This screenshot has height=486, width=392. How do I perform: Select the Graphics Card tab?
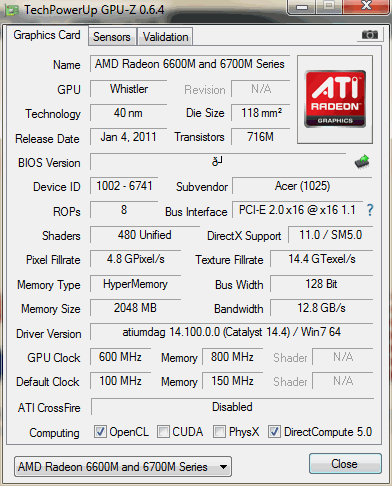coord(47,35)
